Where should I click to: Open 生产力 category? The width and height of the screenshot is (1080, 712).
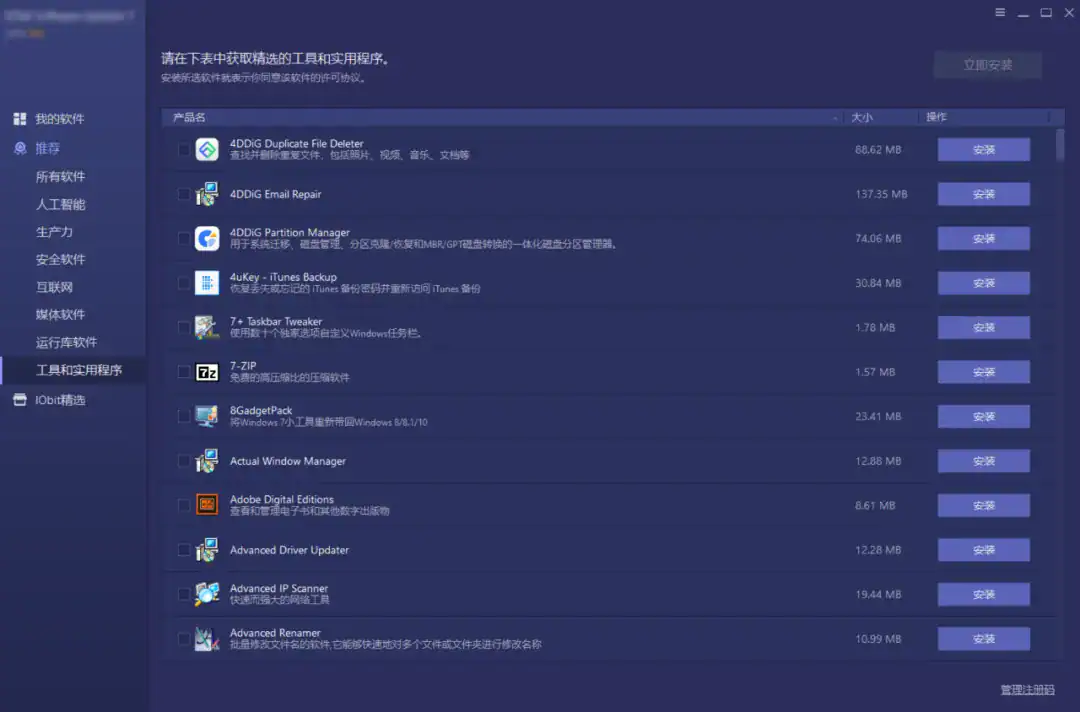tap(54, 232)
